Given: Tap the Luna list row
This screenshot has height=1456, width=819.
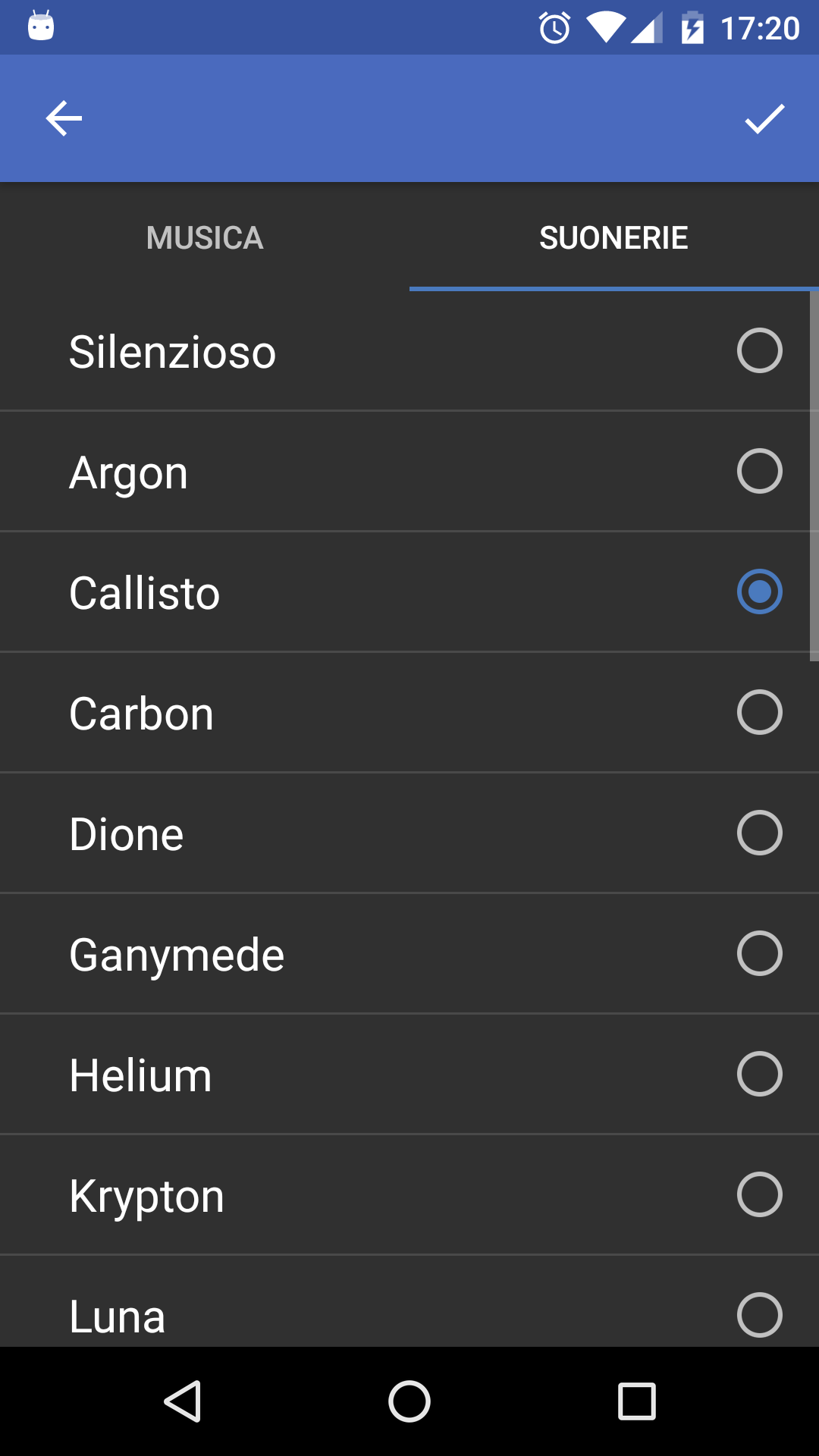Looking at the screenshot, I should click(379, 1313).
